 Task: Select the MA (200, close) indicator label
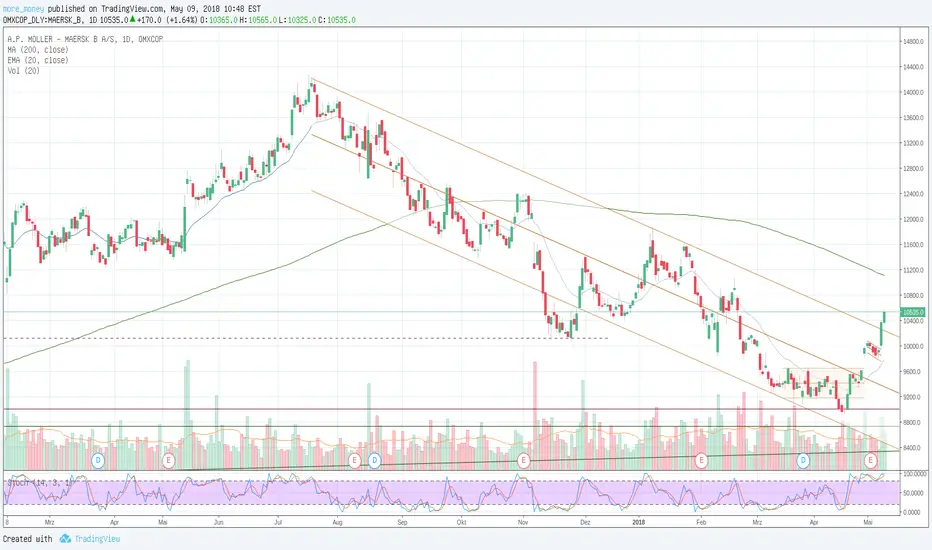pos(38,50)
